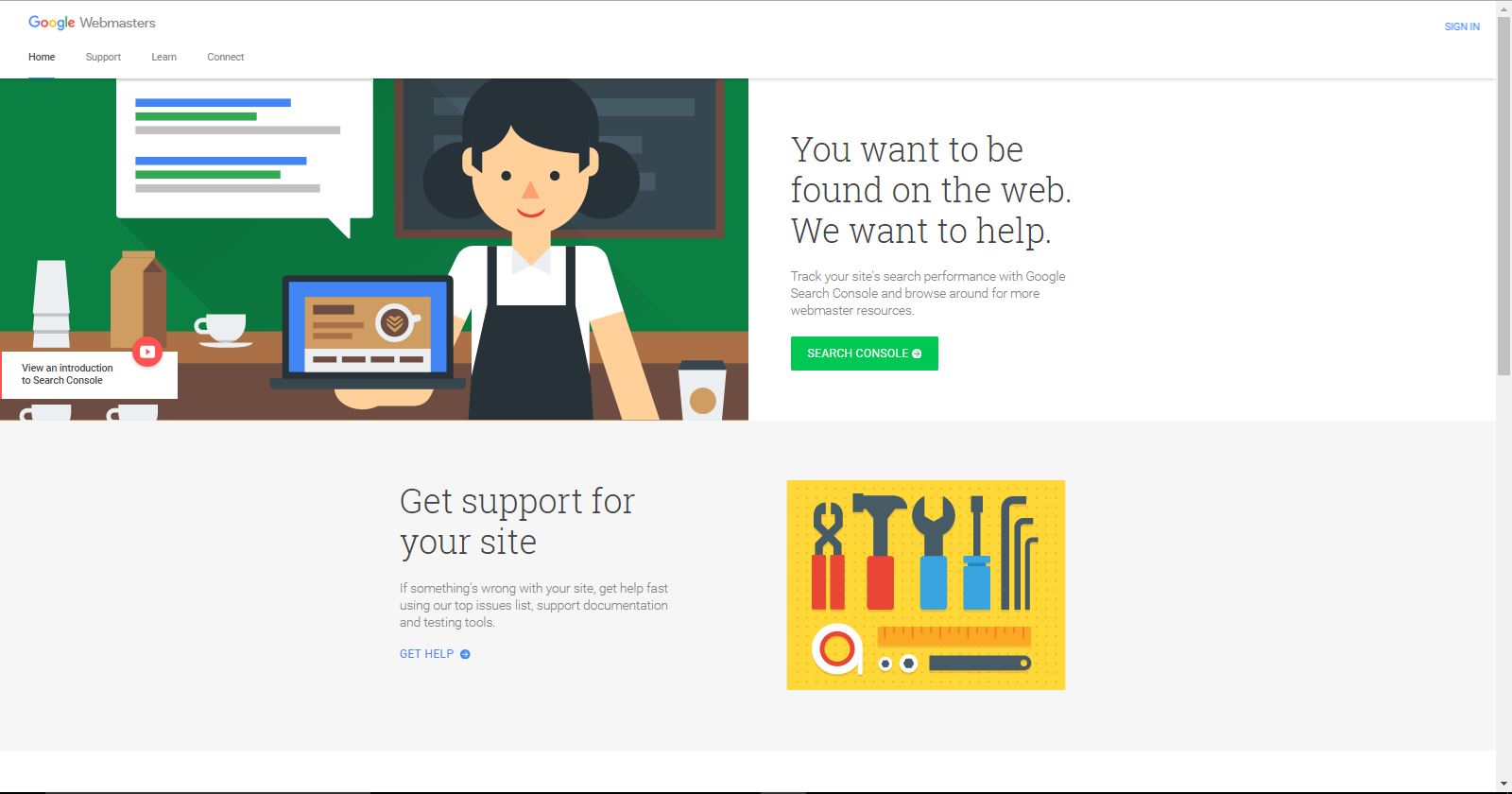The height and width of the screenshot is (794, 1512).
Task: Click the red YouTube play icon
Action: pyautogui.click(x=146, y=352)
